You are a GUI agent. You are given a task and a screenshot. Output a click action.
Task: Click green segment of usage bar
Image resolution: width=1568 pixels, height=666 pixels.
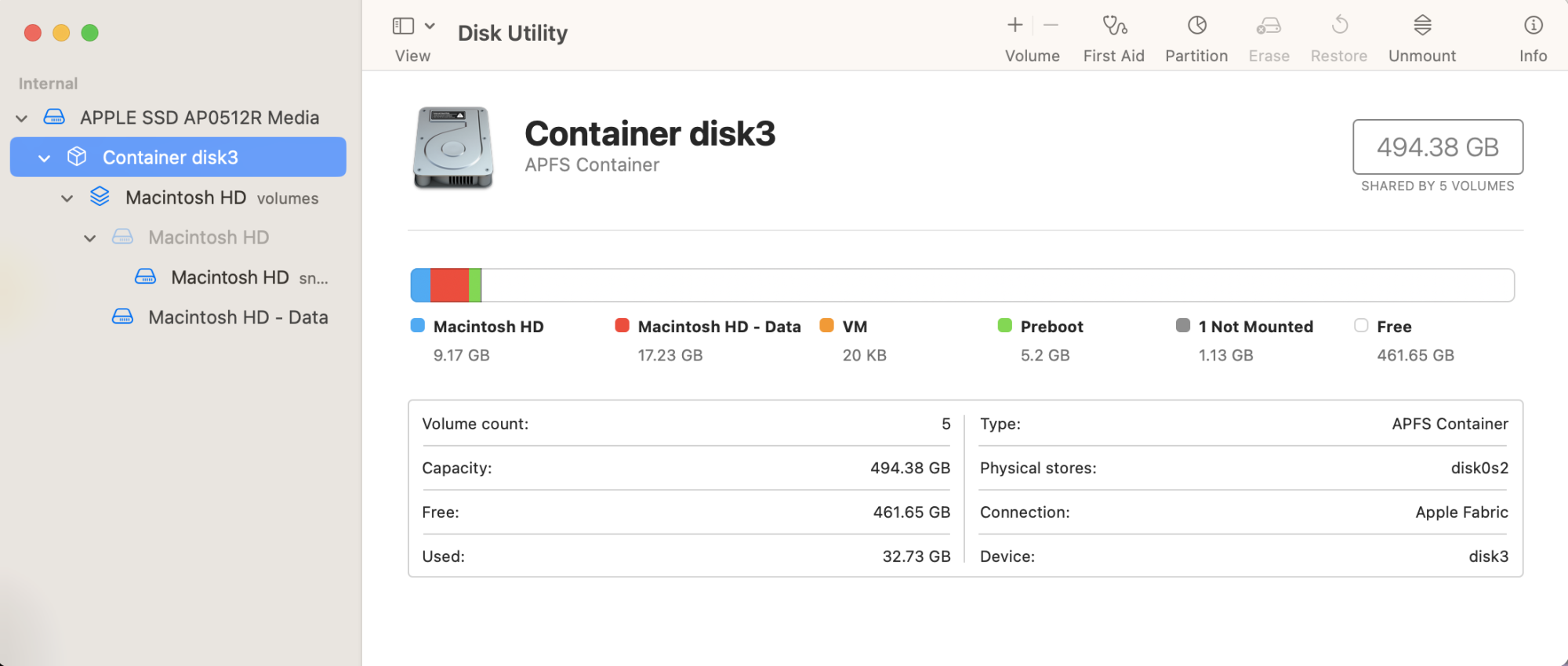(x=475, y=285)
